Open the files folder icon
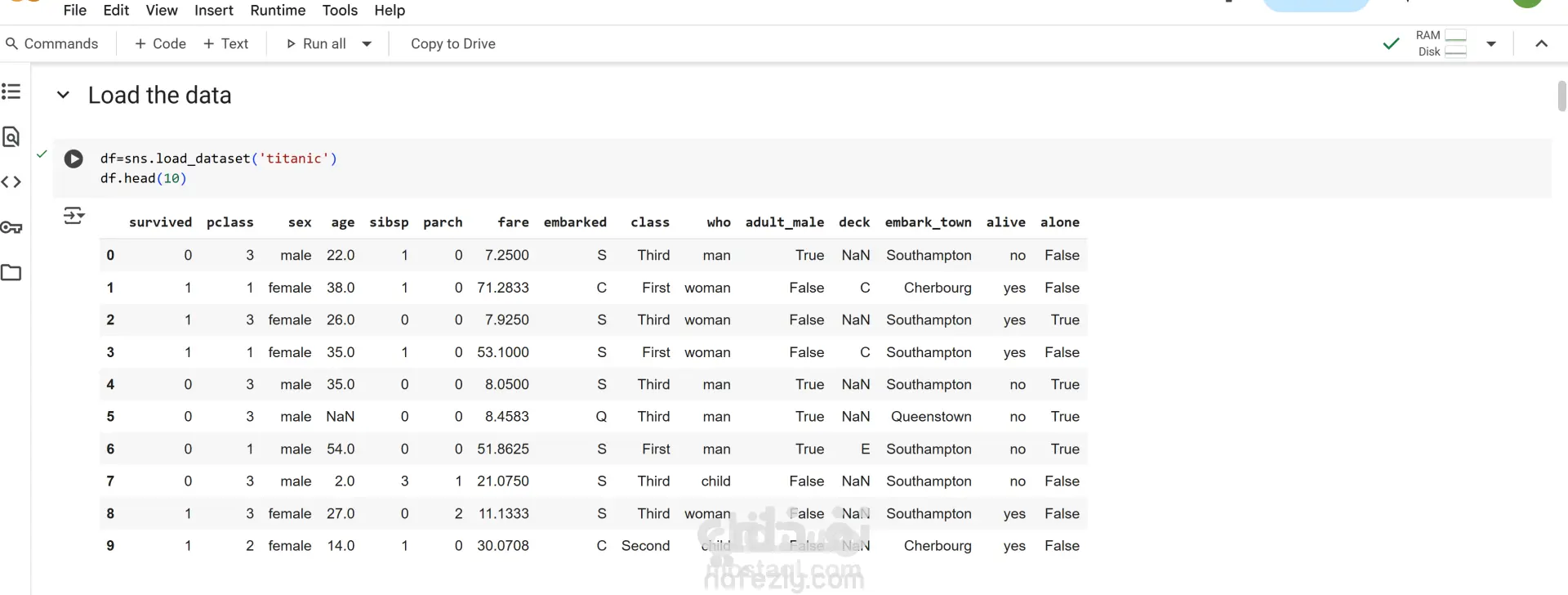Image resolution: width=1568 pixels, height=595 pixels. coord(11,273)
